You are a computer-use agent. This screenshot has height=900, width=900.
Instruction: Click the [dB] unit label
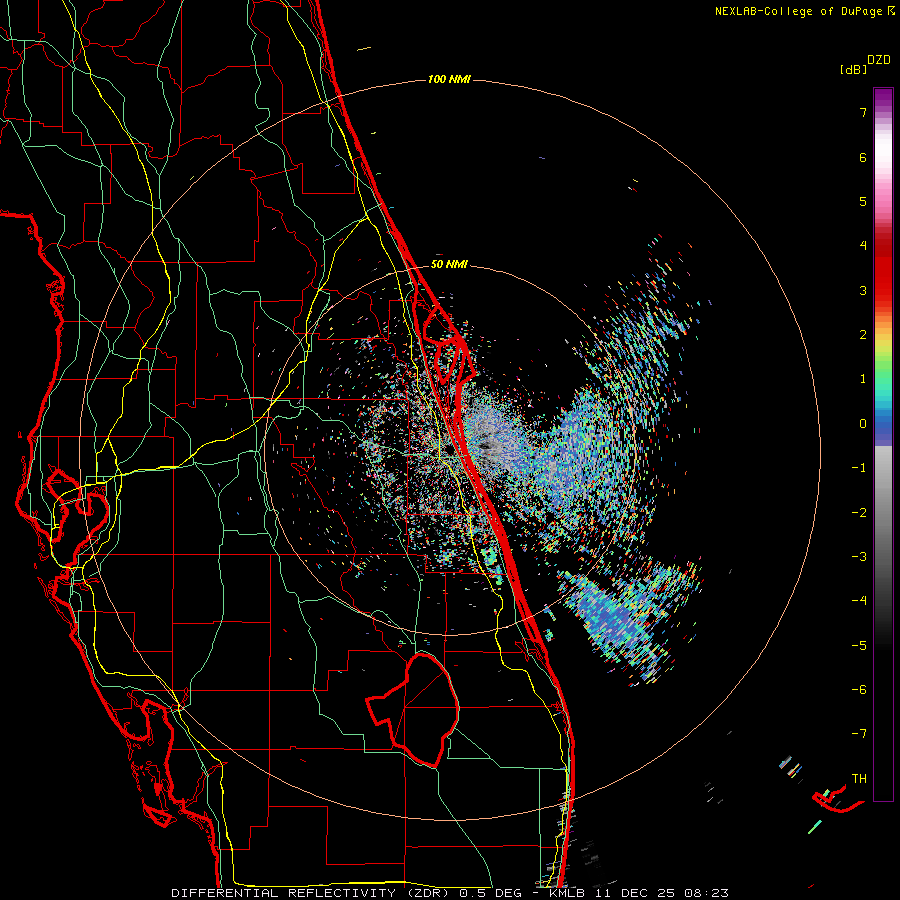853,70
